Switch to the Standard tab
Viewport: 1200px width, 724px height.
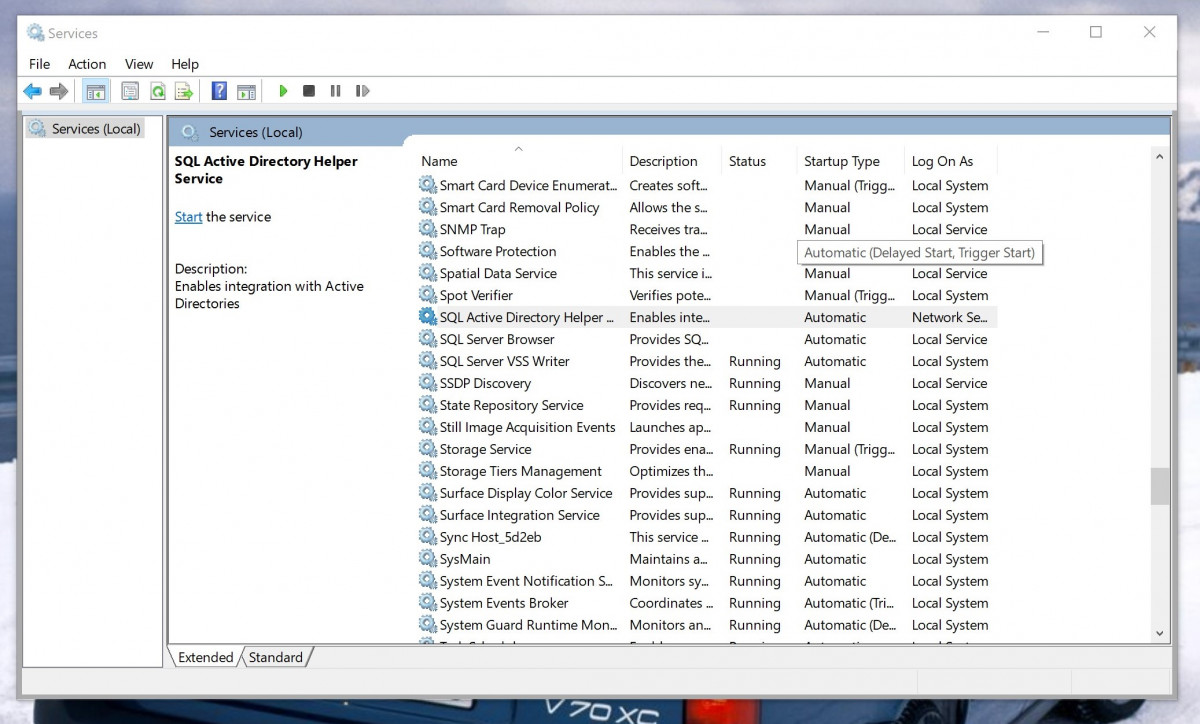pos(276,657)
